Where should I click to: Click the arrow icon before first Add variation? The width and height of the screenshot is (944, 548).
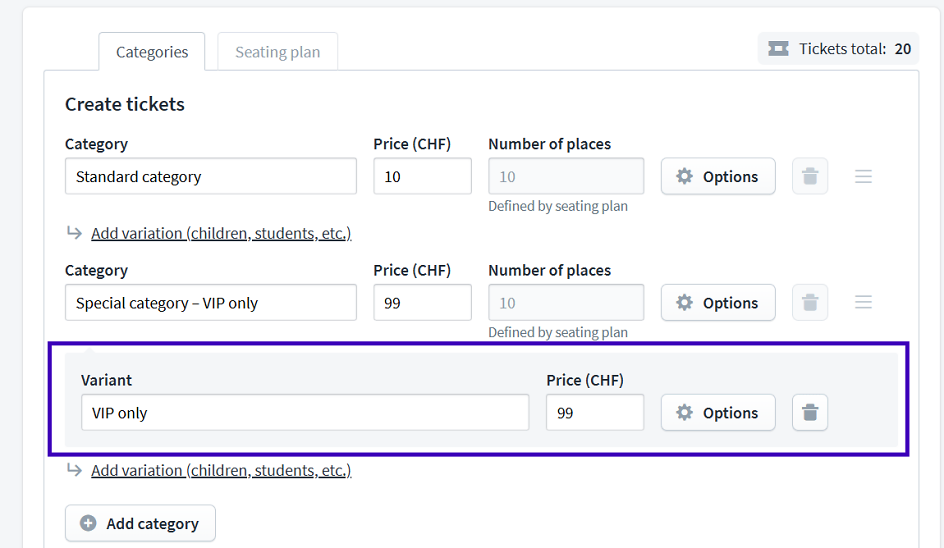tap(74, 232)
